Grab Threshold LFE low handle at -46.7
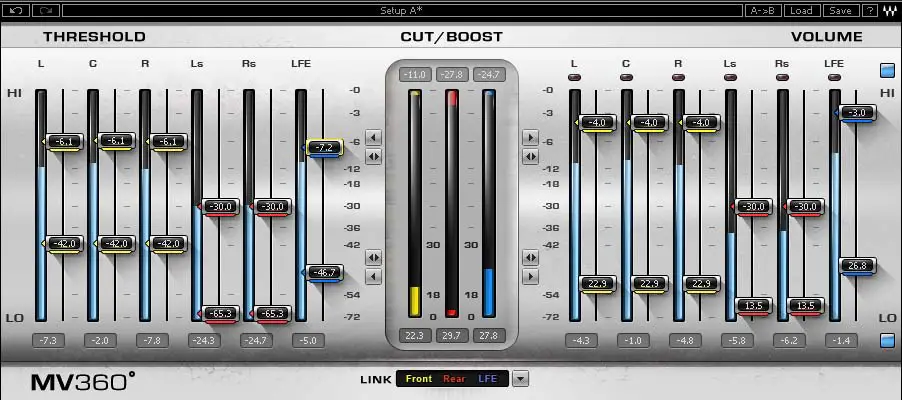 coord(324,273)
